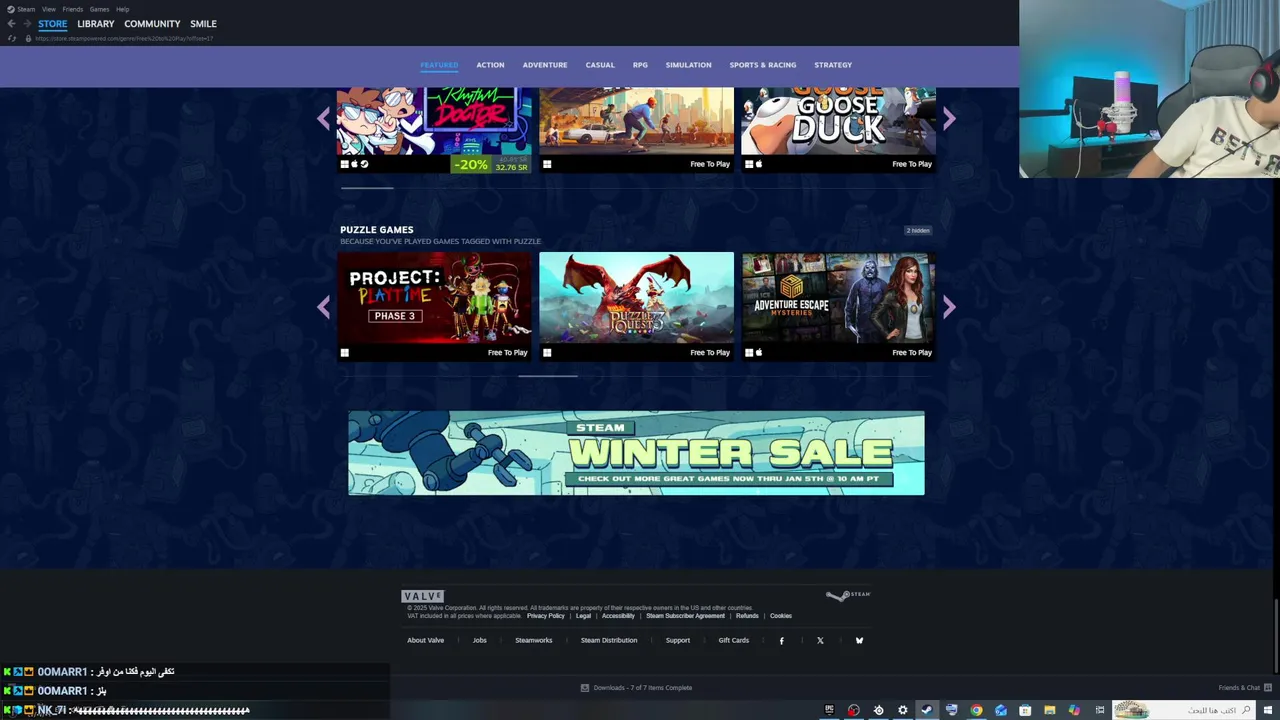
Task: Show next games in Puzzle Games carousel
Action: click(949, 307)
